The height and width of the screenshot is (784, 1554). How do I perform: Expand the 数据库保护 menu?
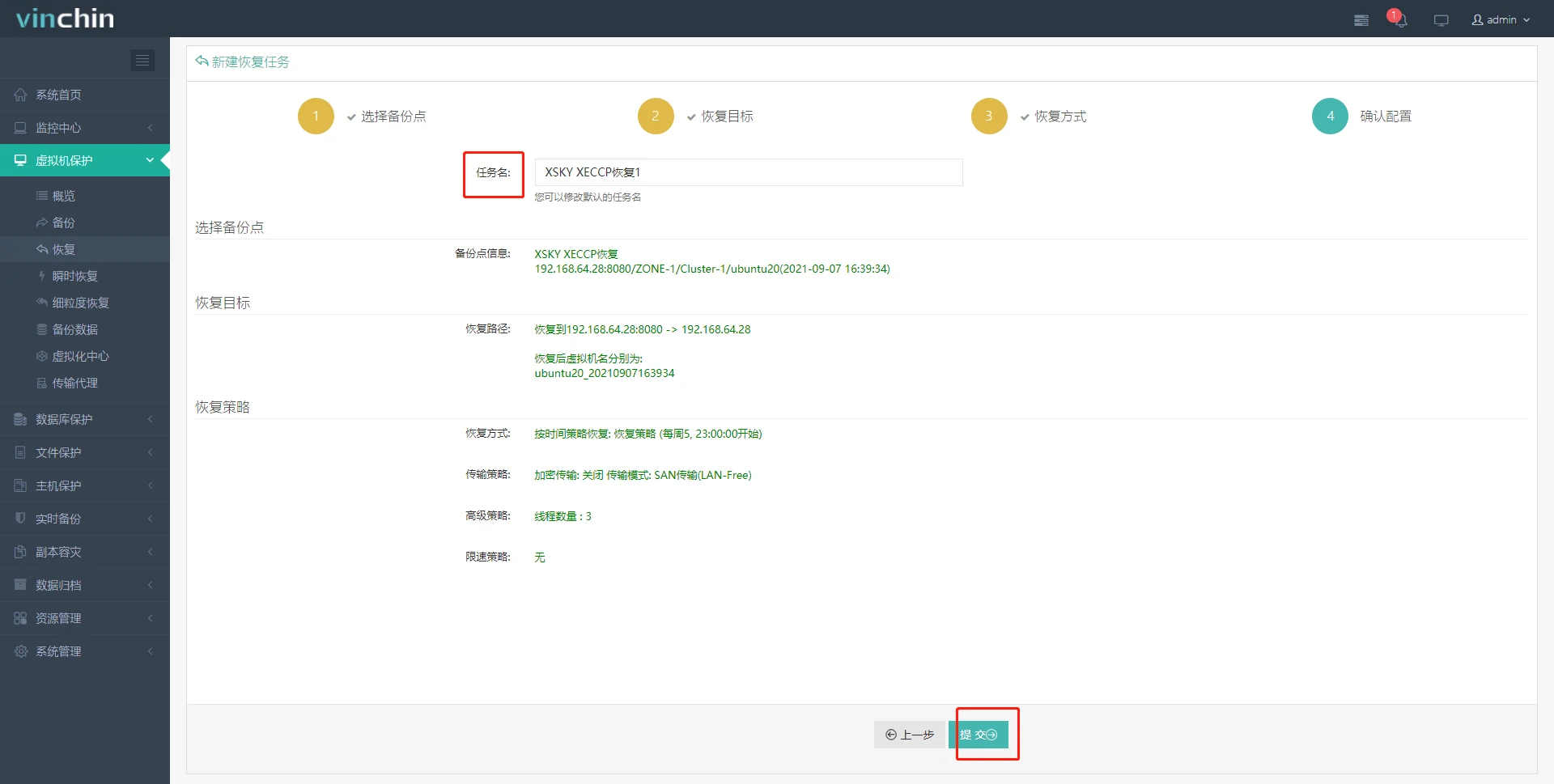[x=85, y=419]
